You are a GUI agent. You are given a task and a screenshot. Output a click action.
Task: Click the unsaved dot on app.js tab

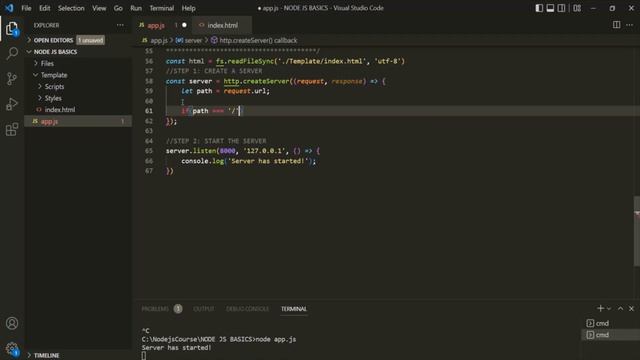pos(184,25)
